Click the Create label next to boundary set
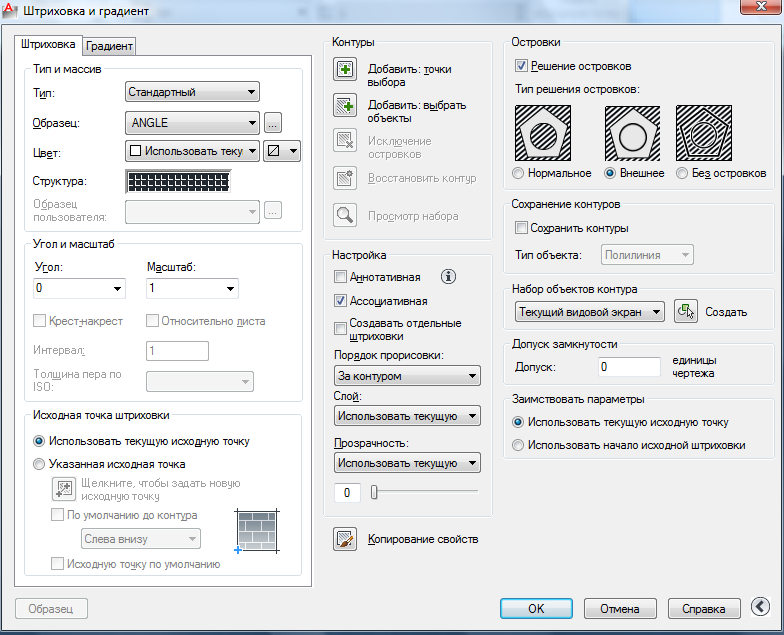The image size is (784, 635). pos(726,312)
